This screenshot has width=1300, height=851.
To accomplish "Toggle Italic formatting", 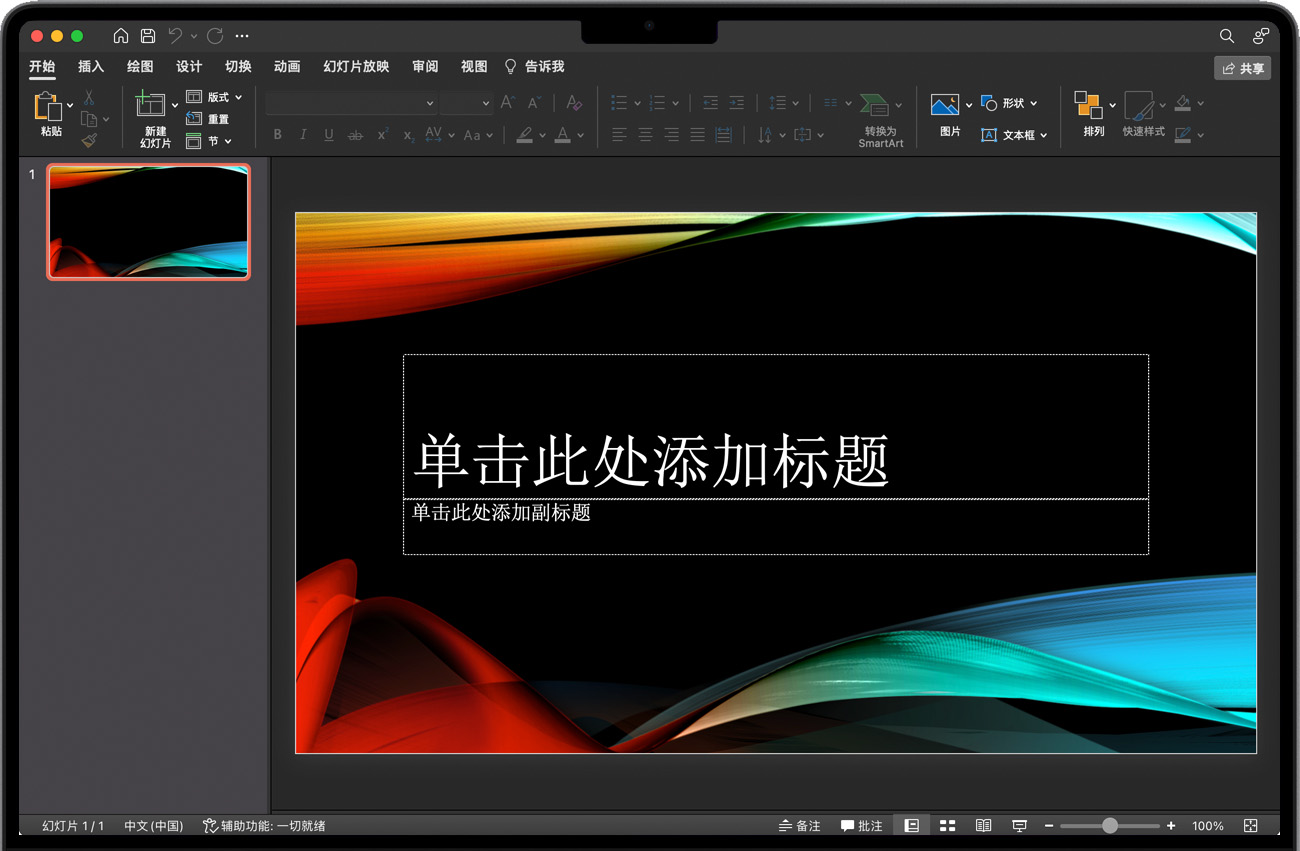I will [x=303, y=135].
